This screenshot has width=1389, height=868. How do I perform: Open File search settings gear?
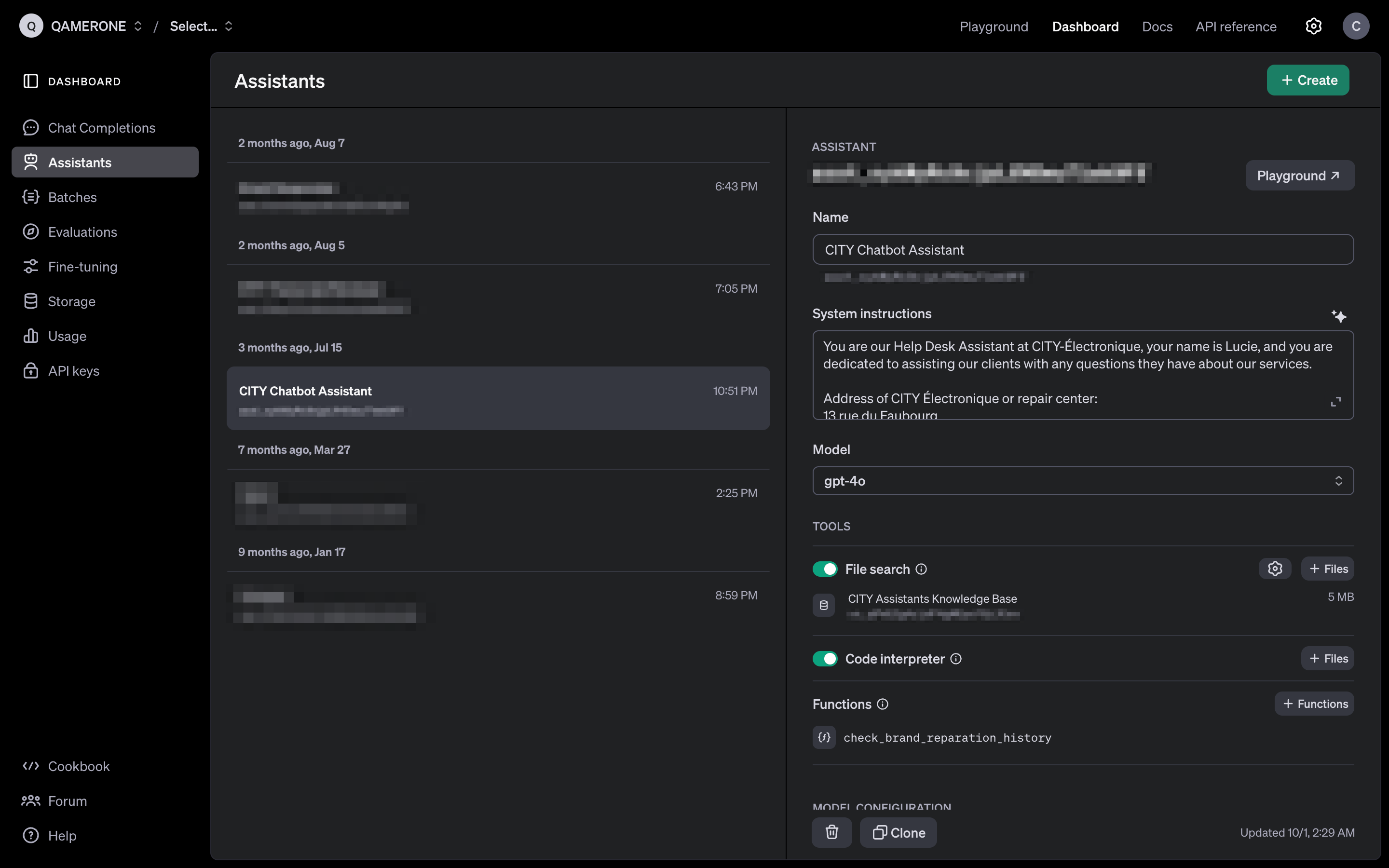click(1275, 569)
